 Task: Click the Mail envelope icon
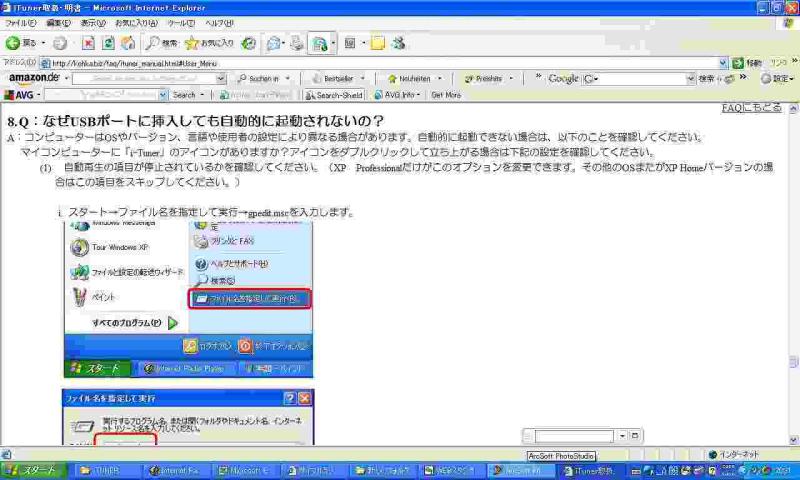pos(273,44)
